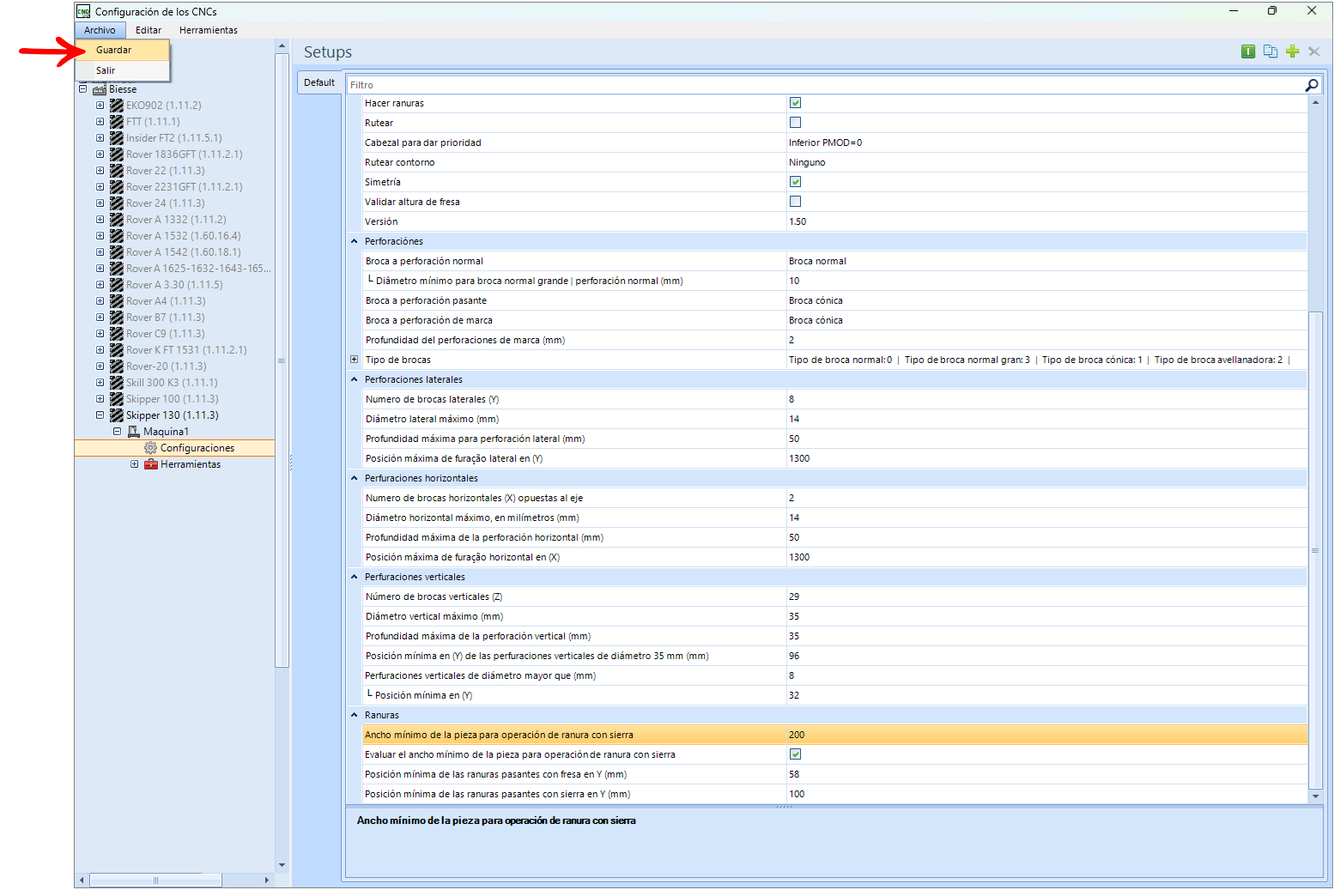
Task: Collapse the Perfuraciones verticales section
Action: (354, 577)
